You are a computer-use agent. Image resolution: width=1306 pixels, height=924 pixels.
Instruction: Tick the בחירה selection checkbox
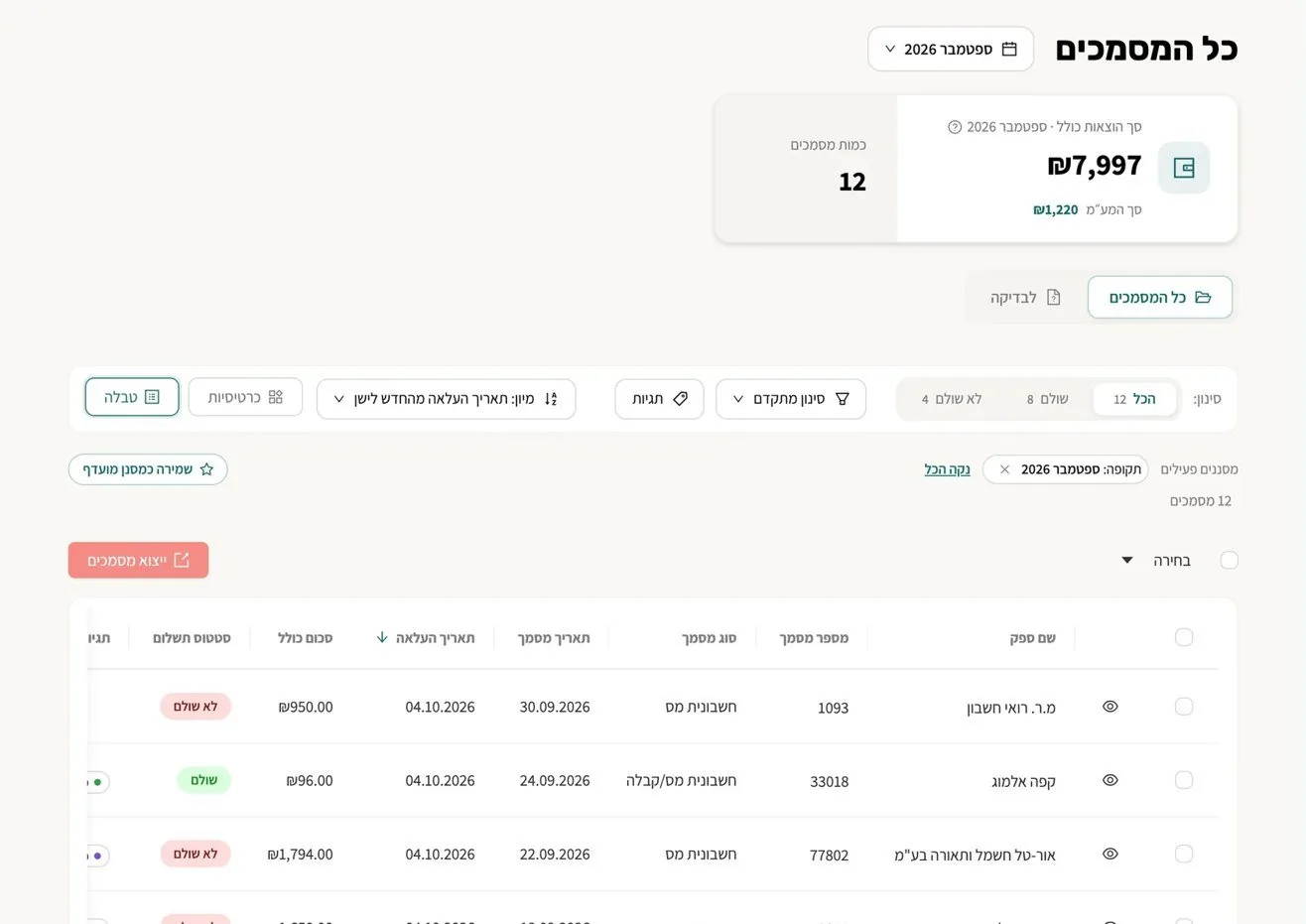(x=1229, y=561)
